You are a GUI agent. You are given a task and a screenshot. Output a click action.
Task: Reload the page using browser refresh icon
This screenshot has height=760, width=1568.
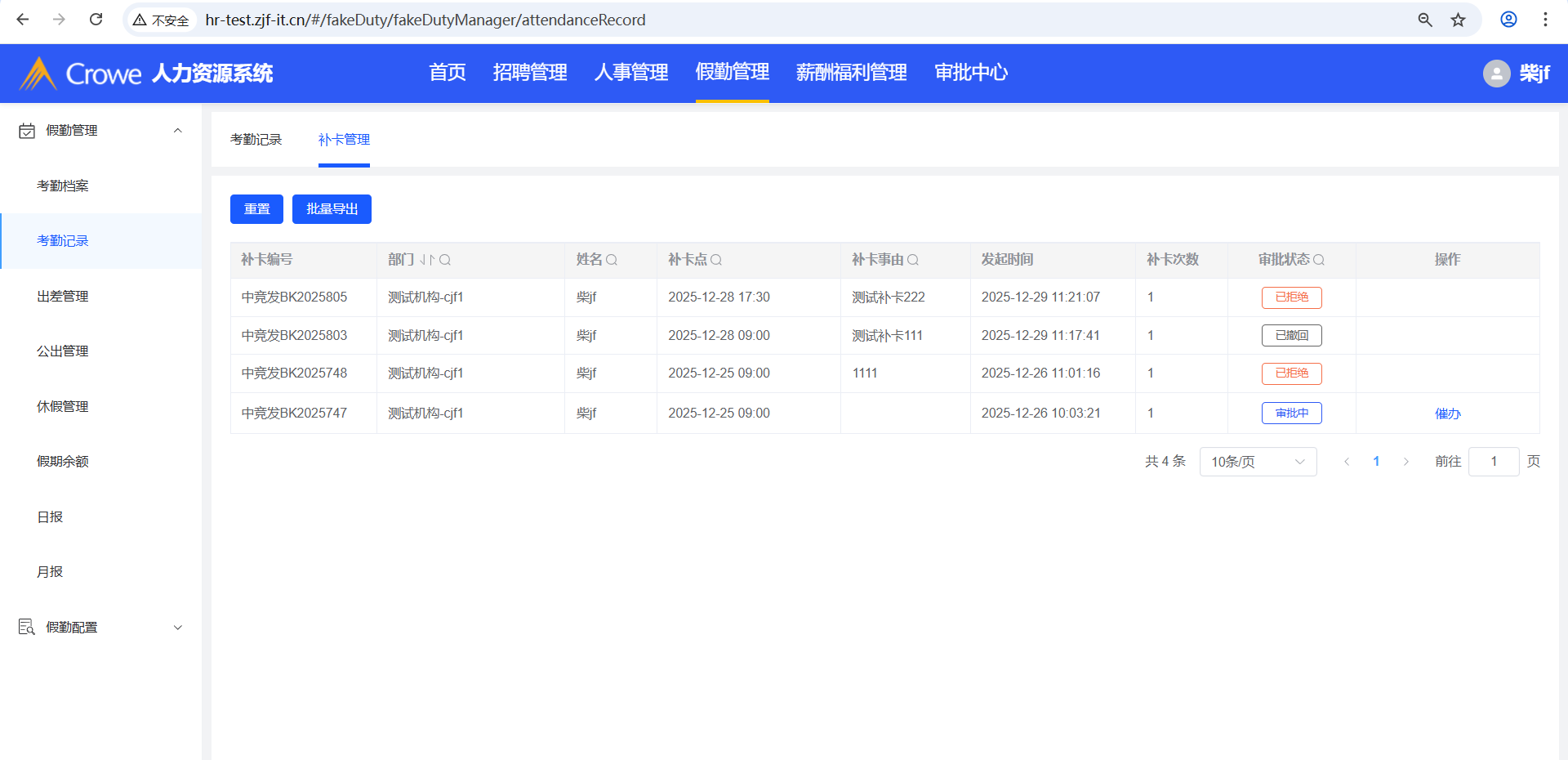click(x=96, y=20)
